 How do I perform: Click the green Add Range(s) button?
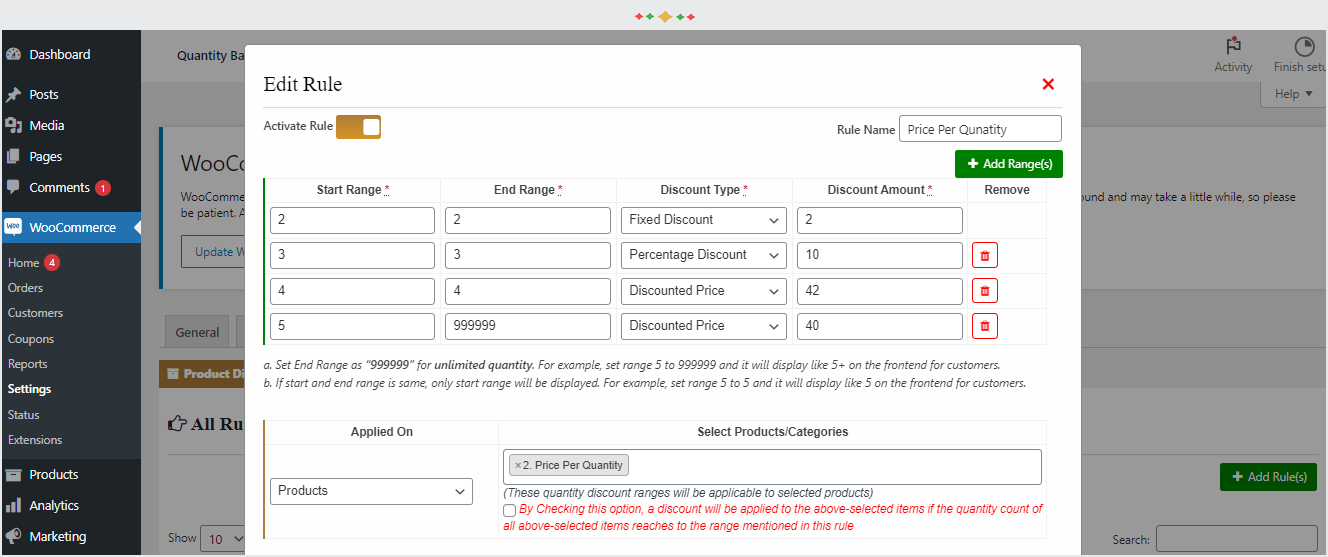click(x=1009, y=164)
